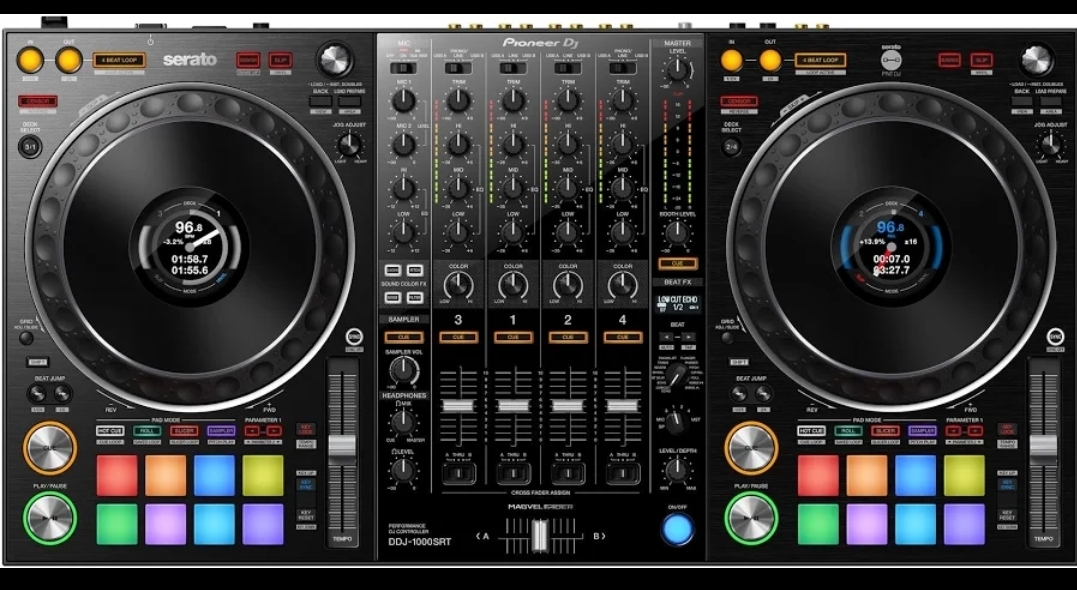Click right deck Parameter 1 right arrow
Screen dimensions: 1077x590
[x=976, y=431]
